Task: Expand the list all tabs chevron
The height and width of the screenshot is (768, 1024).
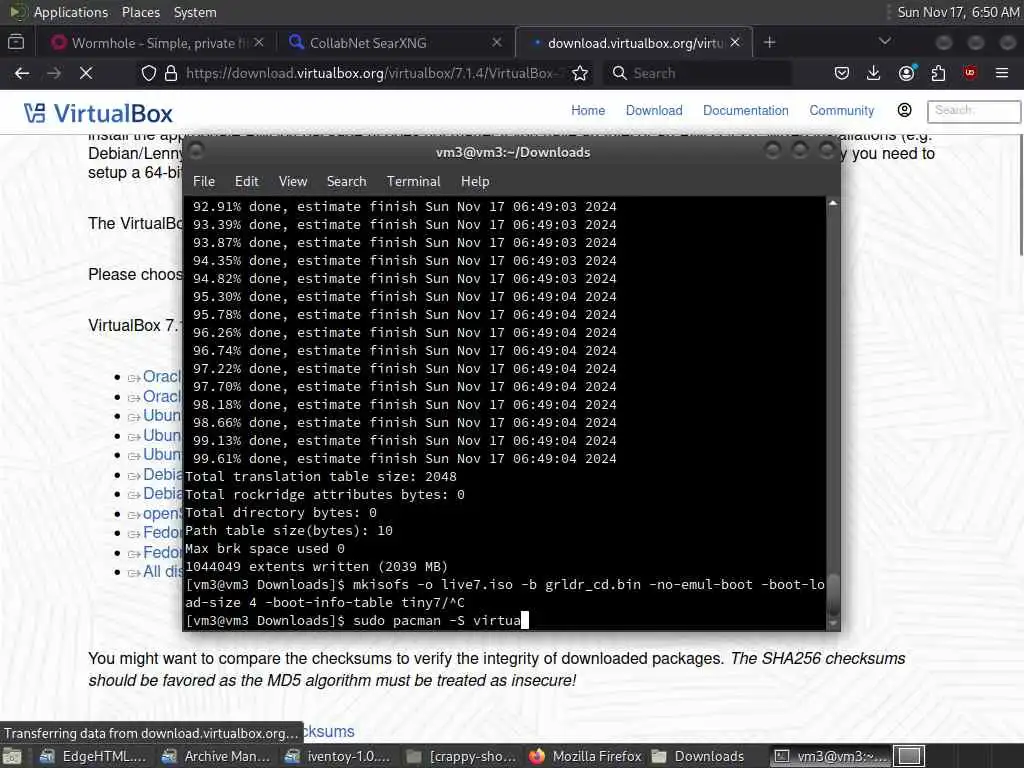Action: [884, 41]
